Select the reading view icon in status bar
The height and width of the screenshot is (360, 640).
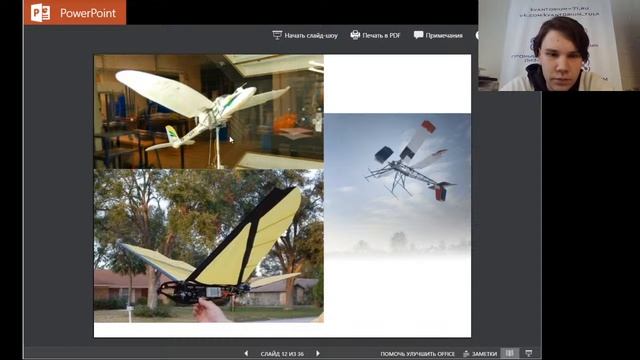click(509, 353)
